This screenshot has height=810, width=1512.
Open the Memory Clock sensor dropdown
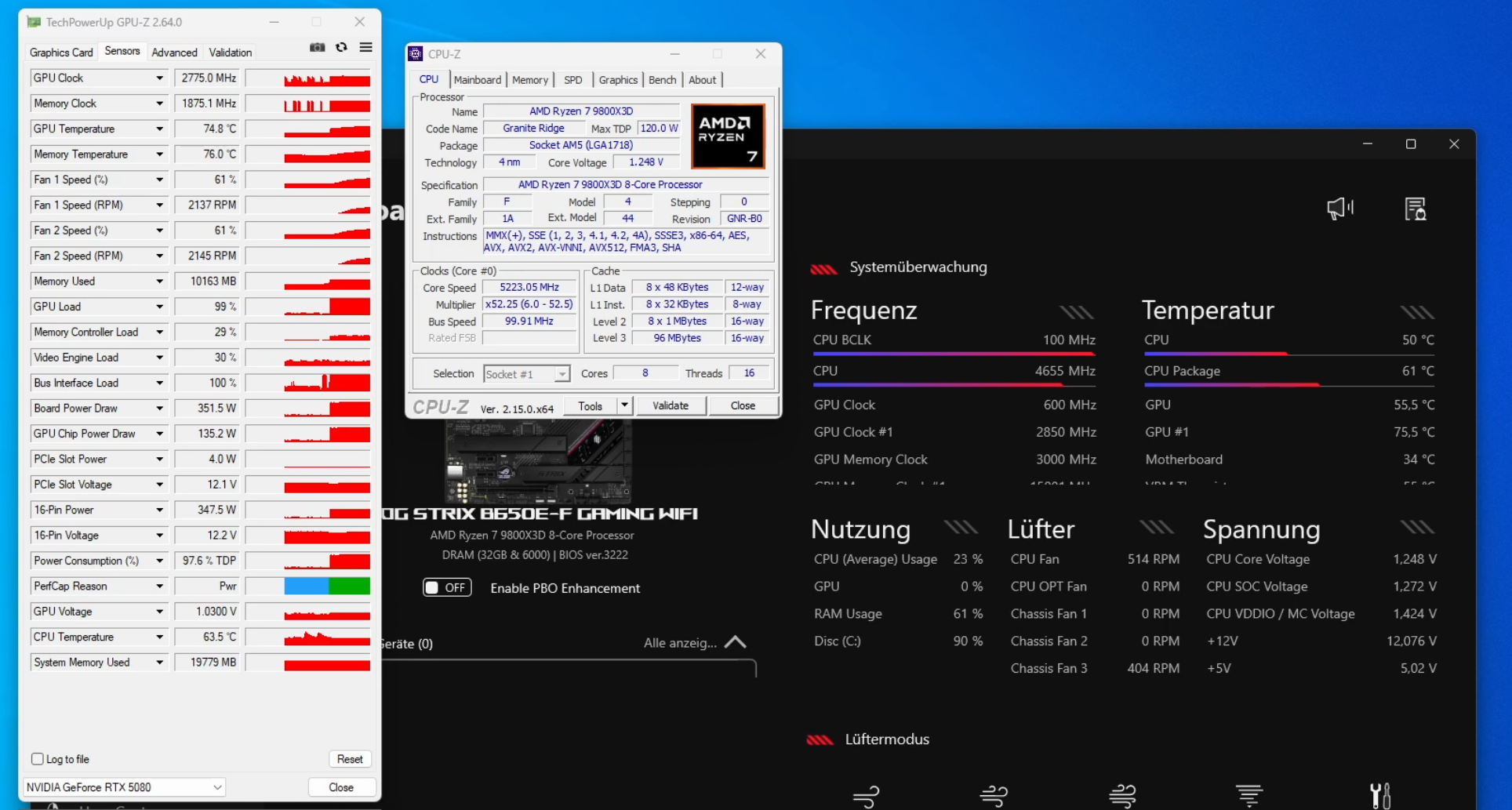click(159, 104)
